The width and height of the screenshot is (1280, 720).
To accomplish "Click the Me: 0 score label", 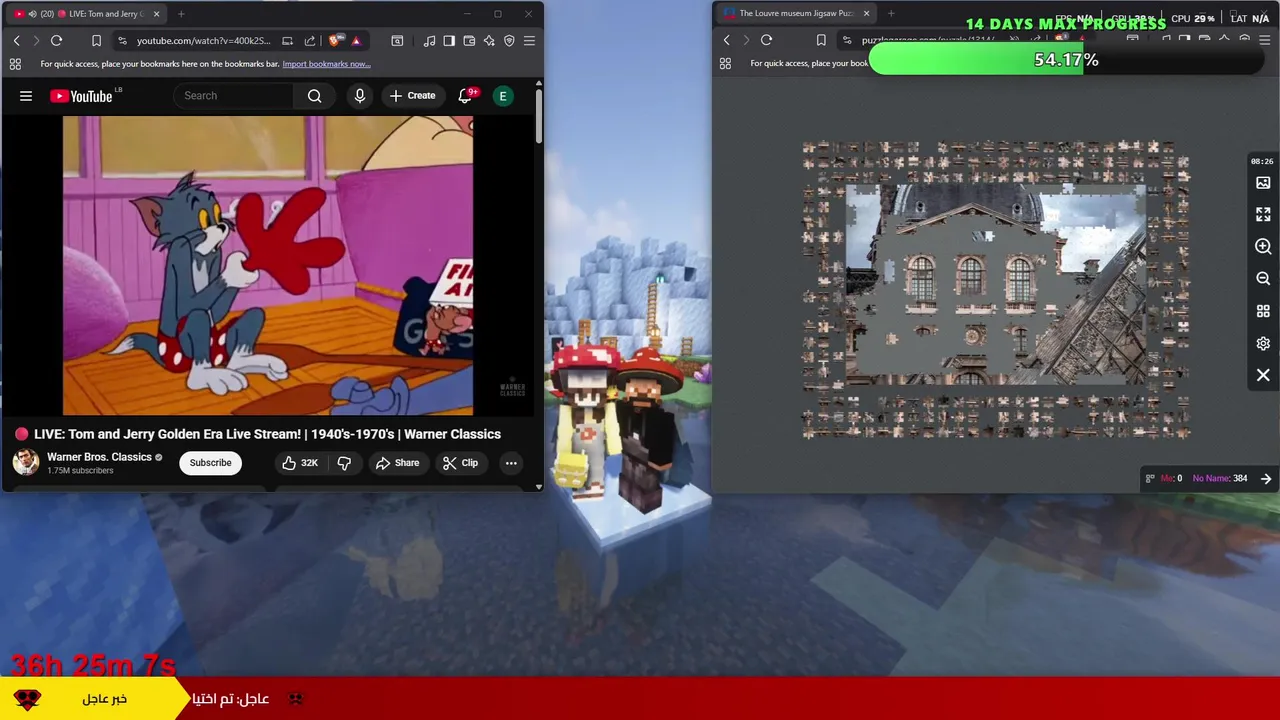I will (x=1171, y=478).
